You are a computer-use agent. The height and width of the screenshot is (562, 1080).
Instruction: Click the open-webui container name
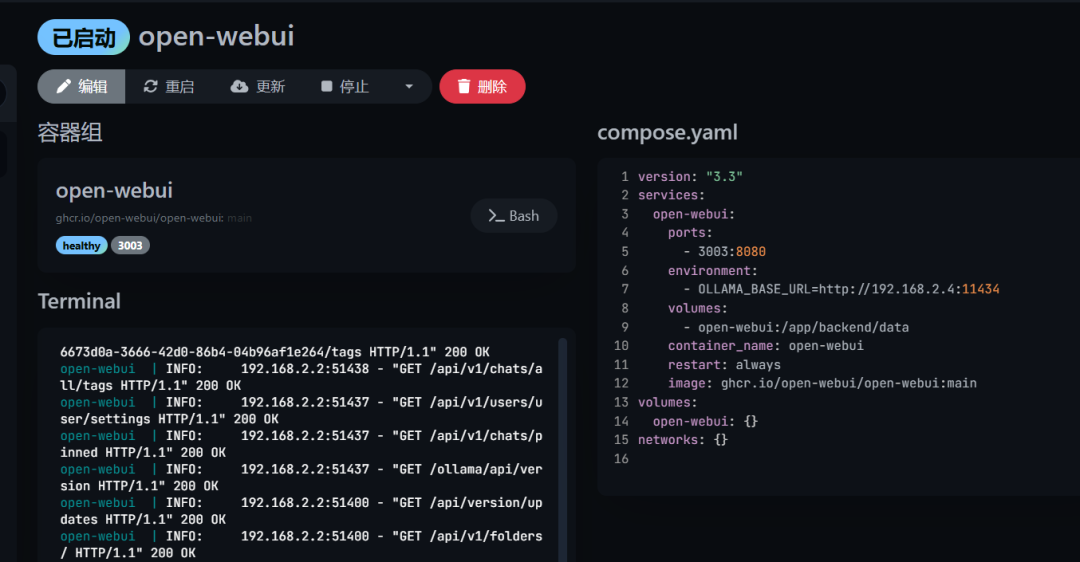pyautogui.click(x=114, y=190)
